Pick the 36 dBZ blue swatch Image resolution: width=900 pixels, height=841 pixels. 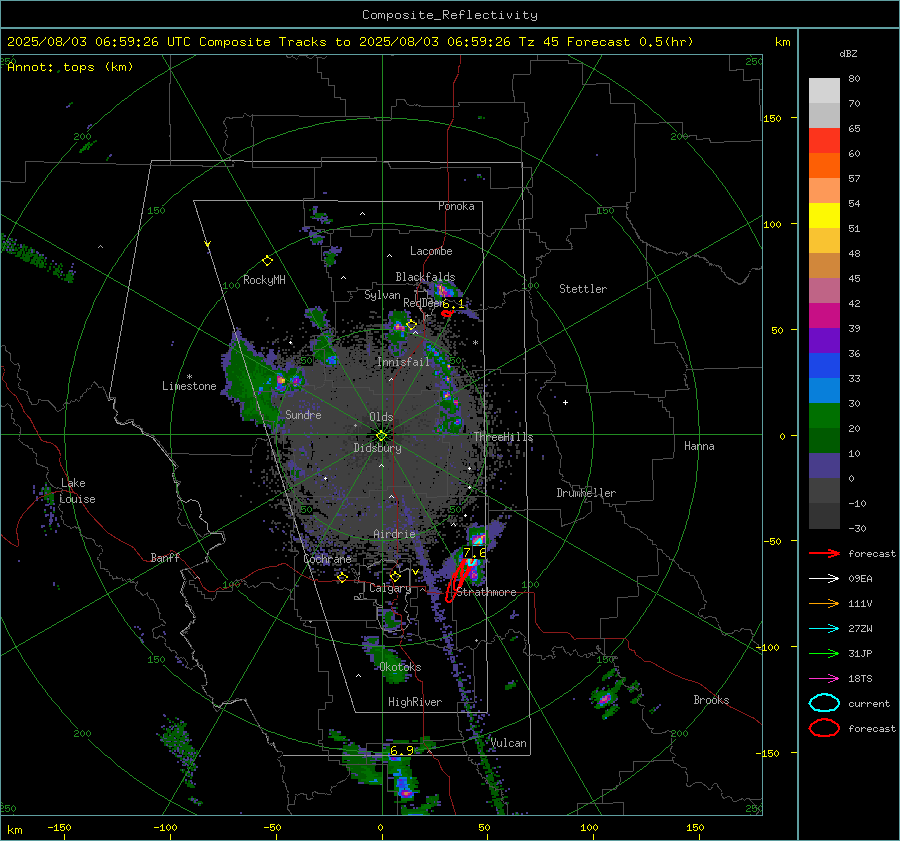[x=824, y=365]
